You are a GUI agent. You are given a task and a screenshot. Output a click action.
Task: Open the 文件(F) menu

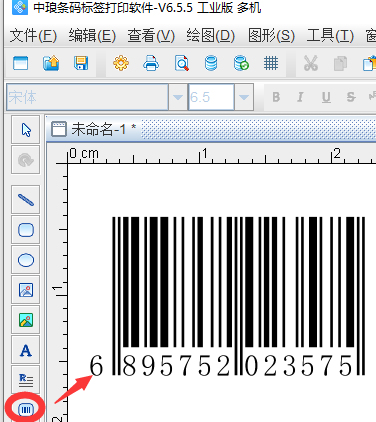coord(33,36)
